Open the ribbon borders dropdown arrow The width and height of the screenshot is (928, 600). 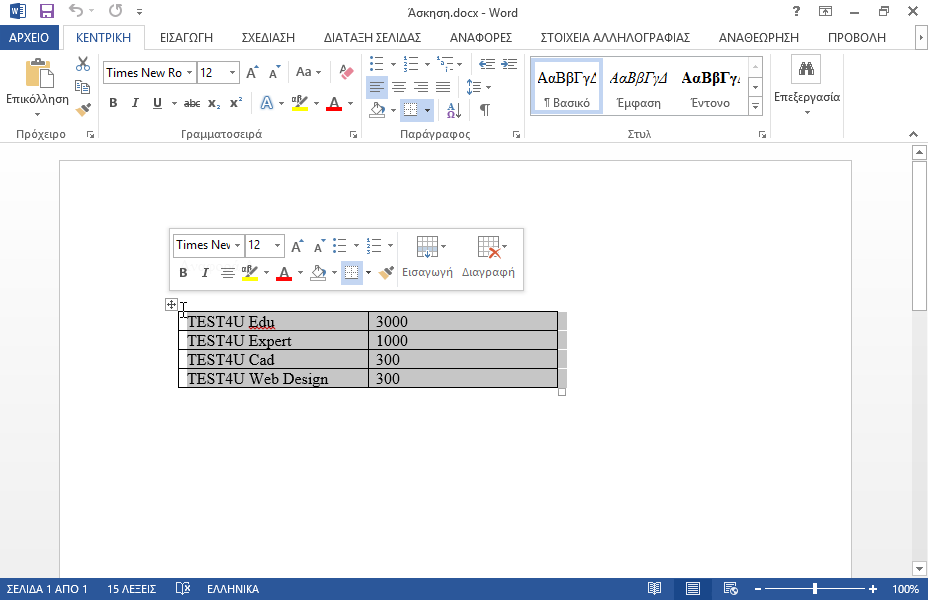(427, 110)
